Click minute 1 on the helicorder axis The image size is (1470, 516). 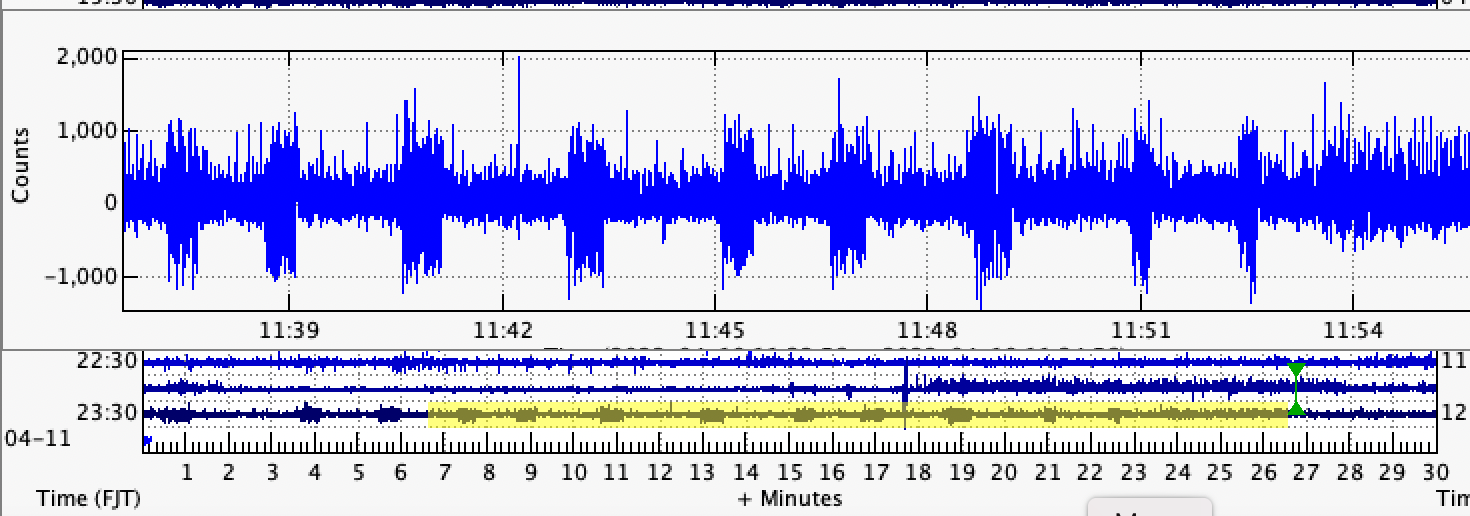[x=186, y=473]
